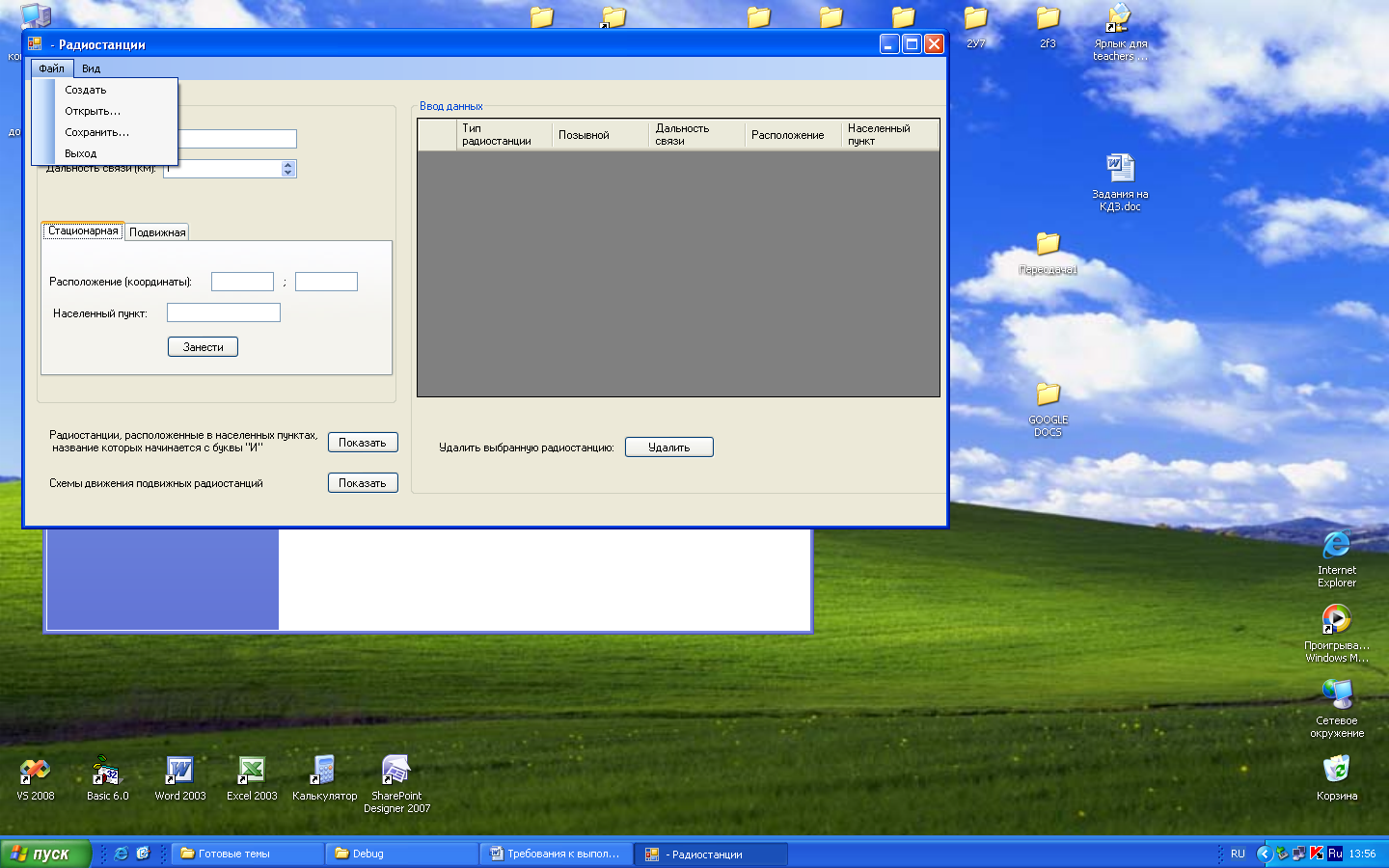Launch Internet Explorer from quick launch
Viewport: 1389px width, 868px height.
[121, 854]
